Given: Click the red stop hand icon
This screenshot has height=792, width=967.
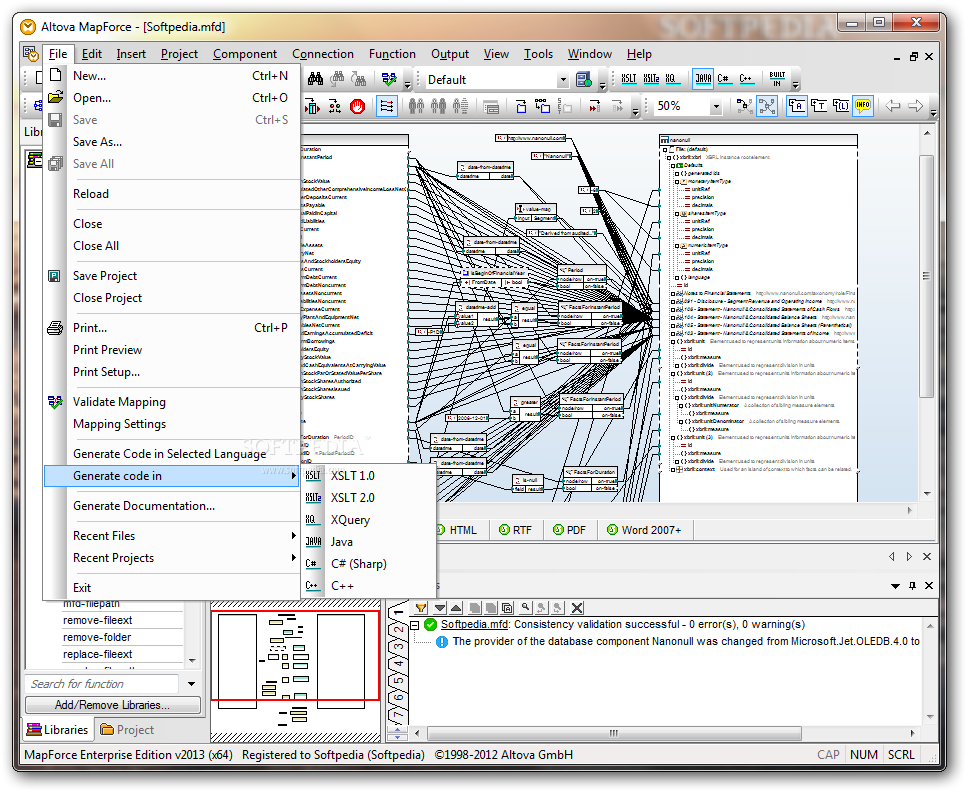Looking at the screenshot, I should click(x=357, y=107).
